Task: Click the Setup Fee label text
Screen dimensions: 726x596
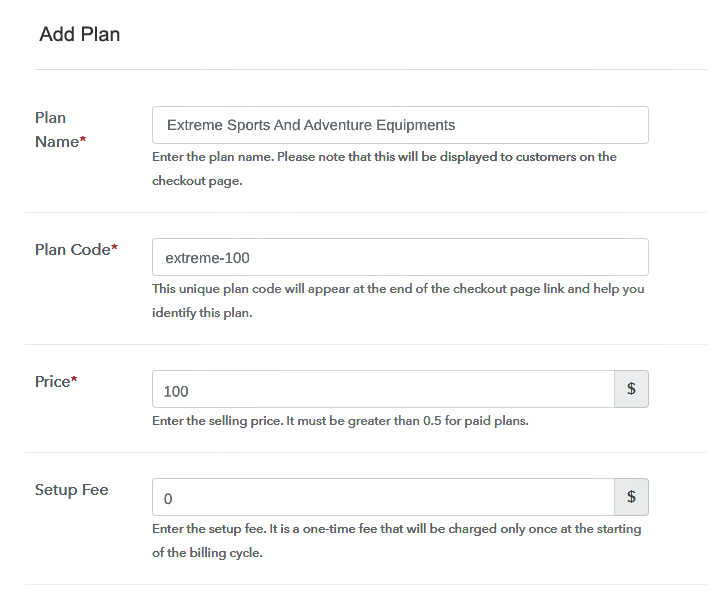Action: click(72, 489)
